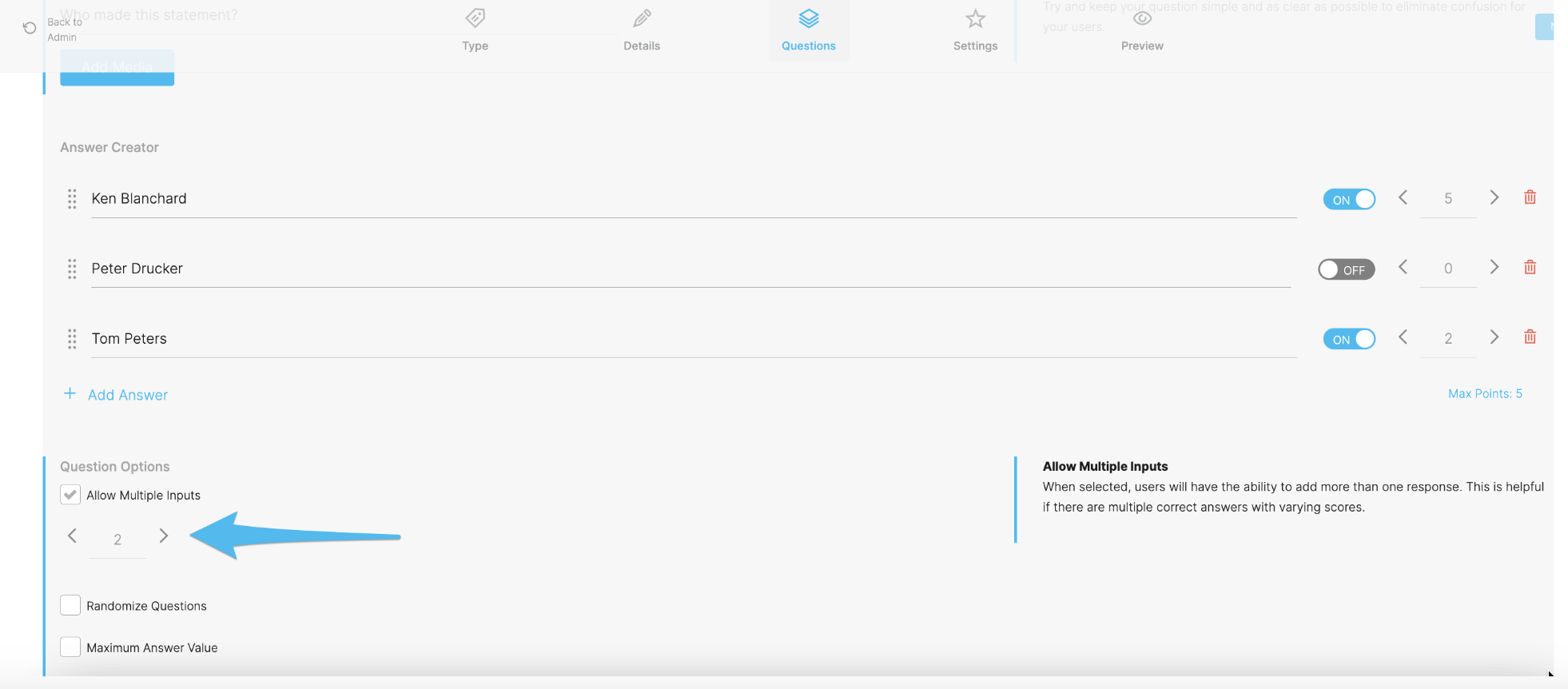Click the Answer Creator heading
This screenshot has height=689, width=1568.
click(109, 147)
